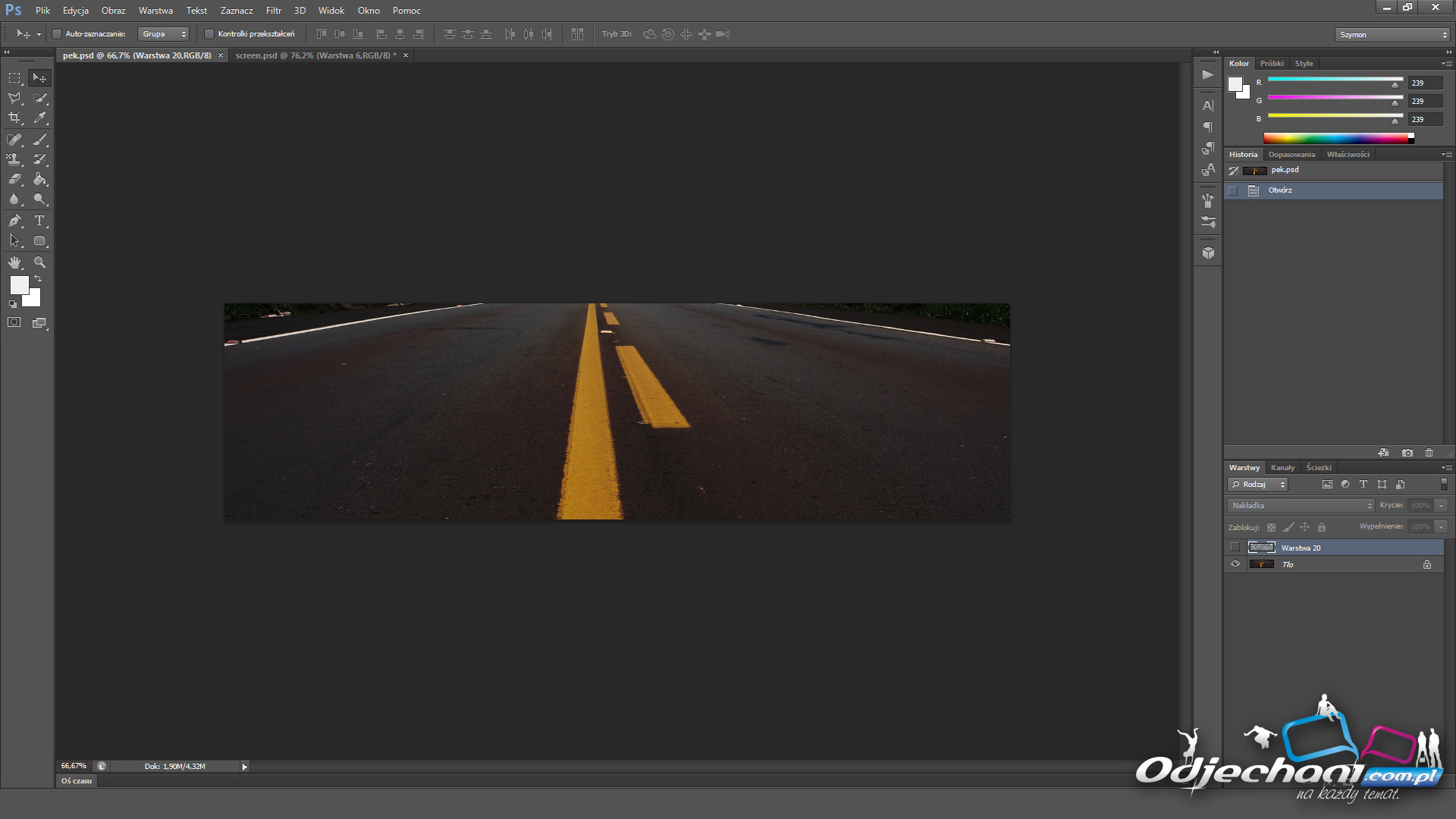Select the Otwórz history state
Viewport: 1456px width, 819px height.
1333,191
